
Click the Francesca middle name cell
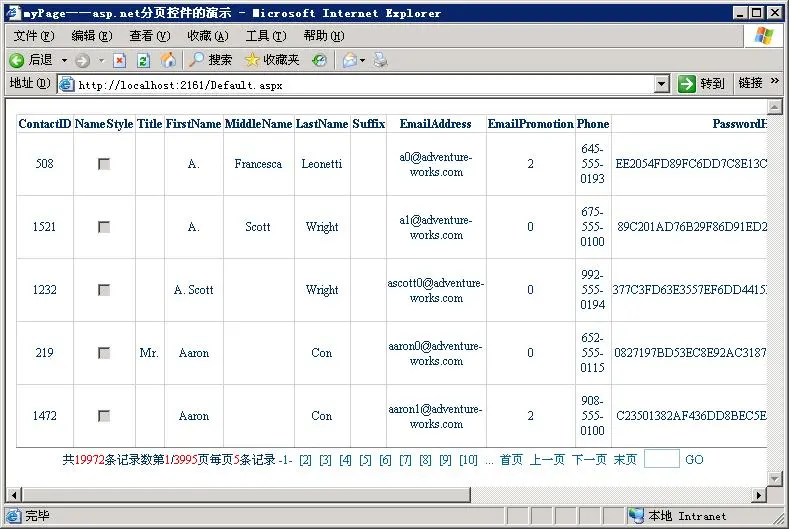click(258, 164)
